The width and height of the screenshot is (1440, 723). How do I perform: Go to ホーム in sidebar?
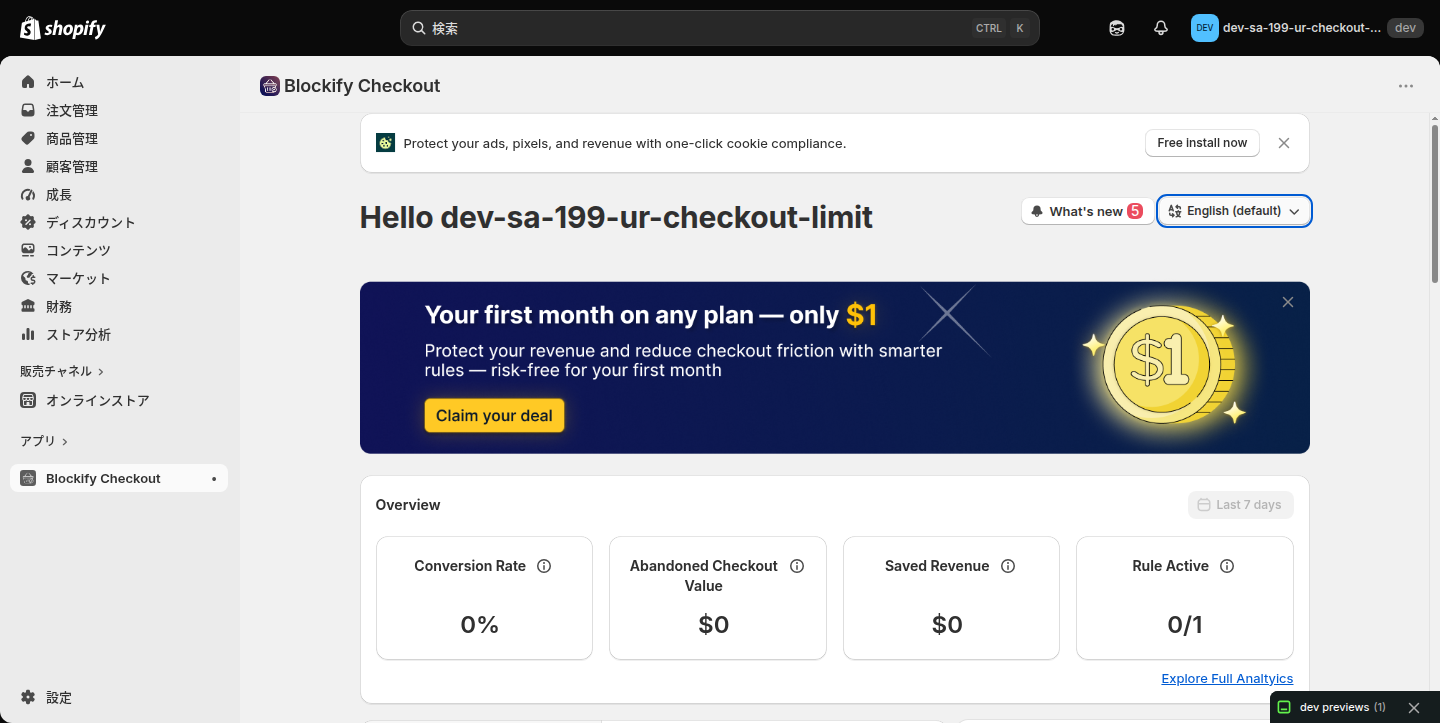point(119,82)
